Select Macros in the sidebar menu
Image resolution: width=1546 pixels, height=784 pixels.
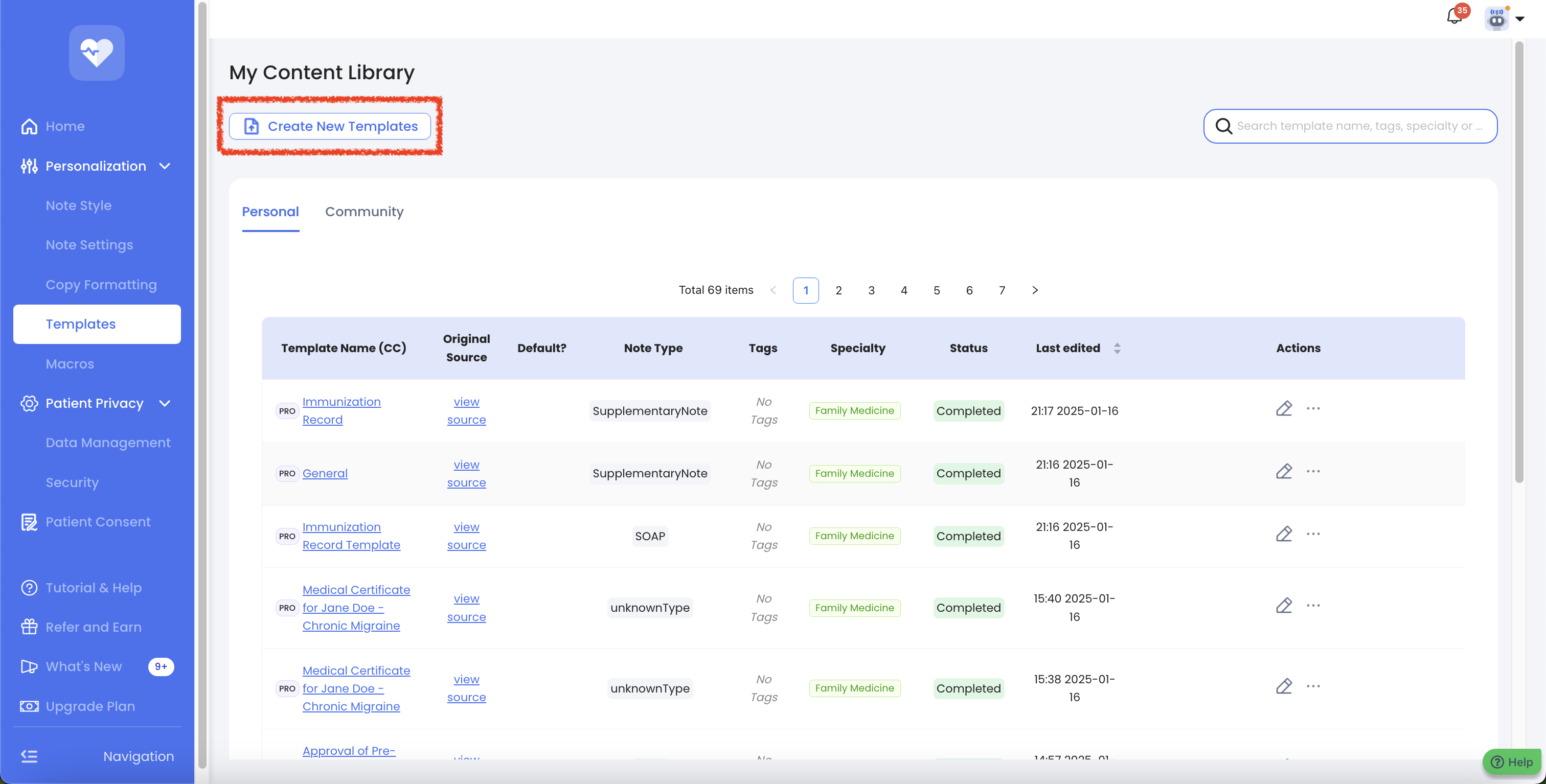[x=70, y=363]
